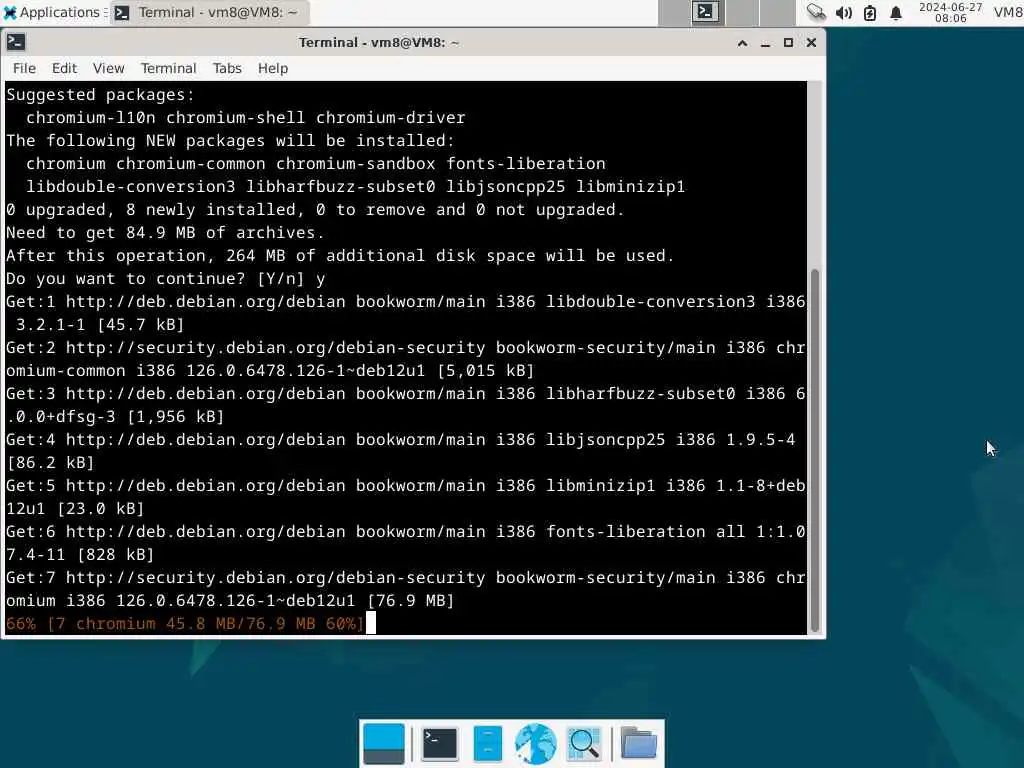1024x768 pixels.
Task: Click the download progress line for chromium
Action: [x=185, y=624]
